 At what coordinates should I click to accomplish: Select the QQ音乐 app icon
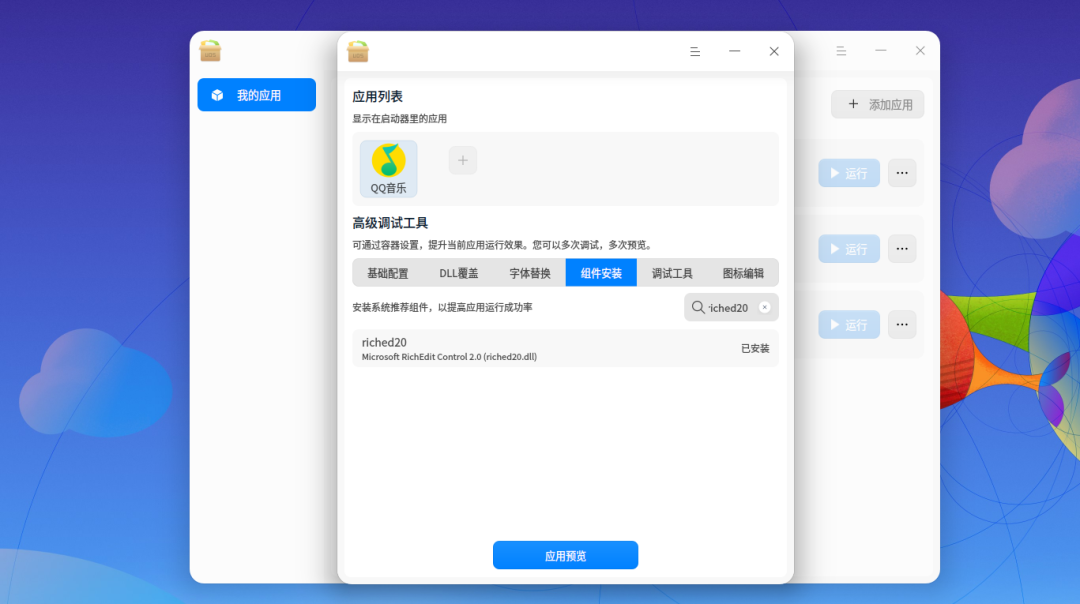pos(387,167)
